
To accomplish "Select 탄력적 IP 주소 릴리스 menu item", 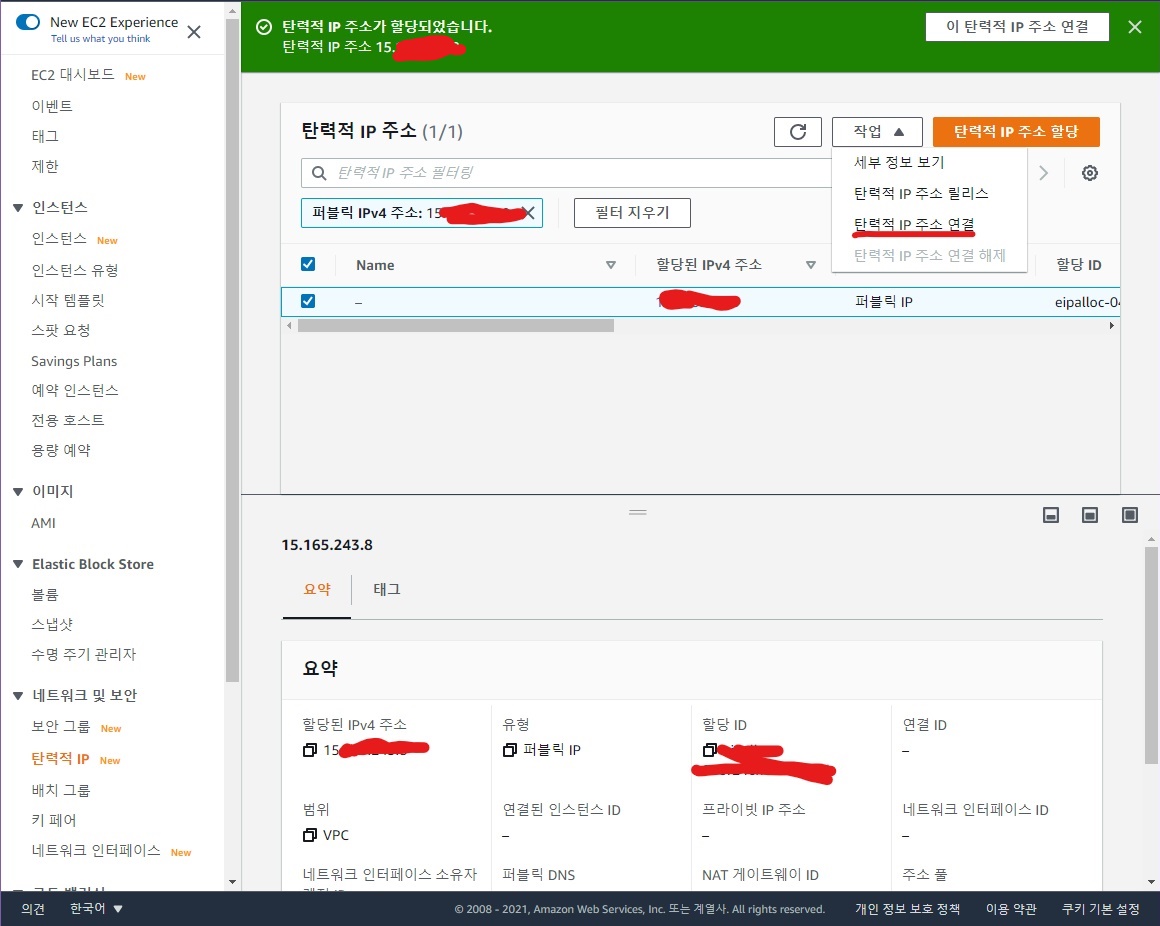I will [921, 193].
